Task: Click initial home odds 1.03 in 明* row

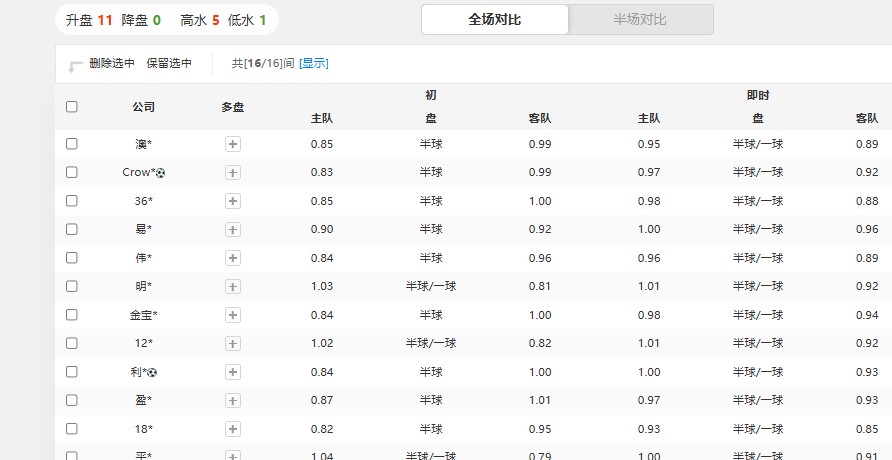Action: pyautogui.click(x=322, y=286)
